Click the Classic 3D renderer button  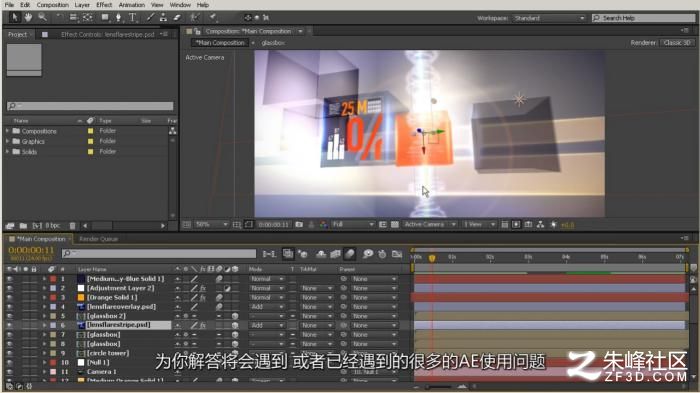click(x=677, y=42)
